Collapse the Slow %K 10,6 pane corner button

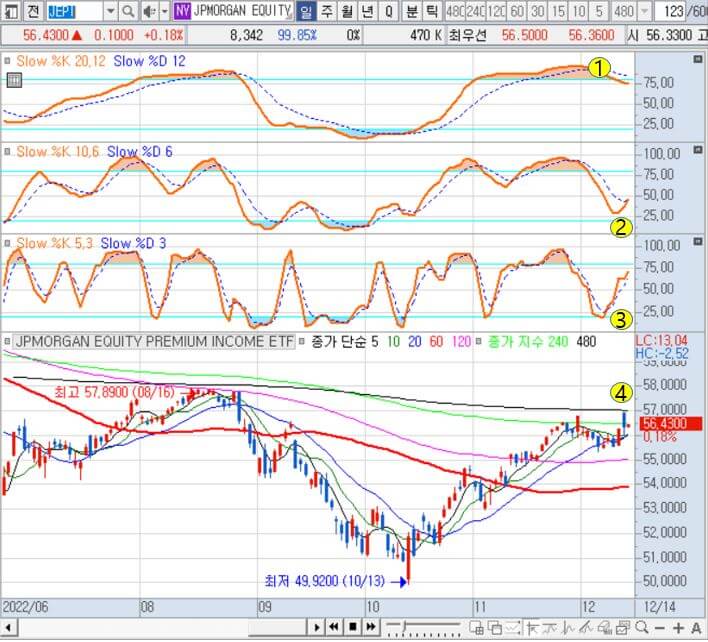click(698, 149)
